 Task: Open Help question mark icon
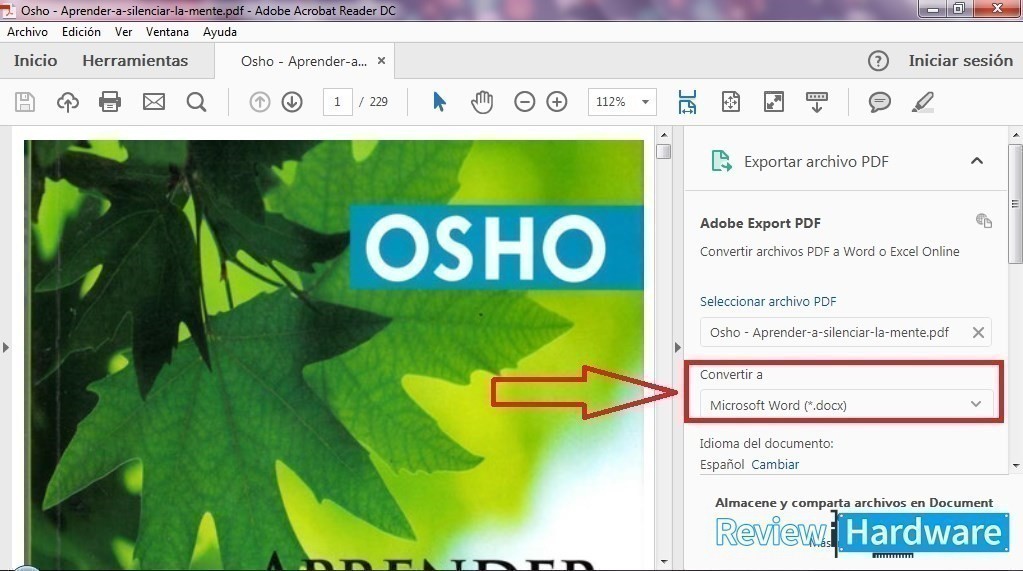tap(878, 61)
